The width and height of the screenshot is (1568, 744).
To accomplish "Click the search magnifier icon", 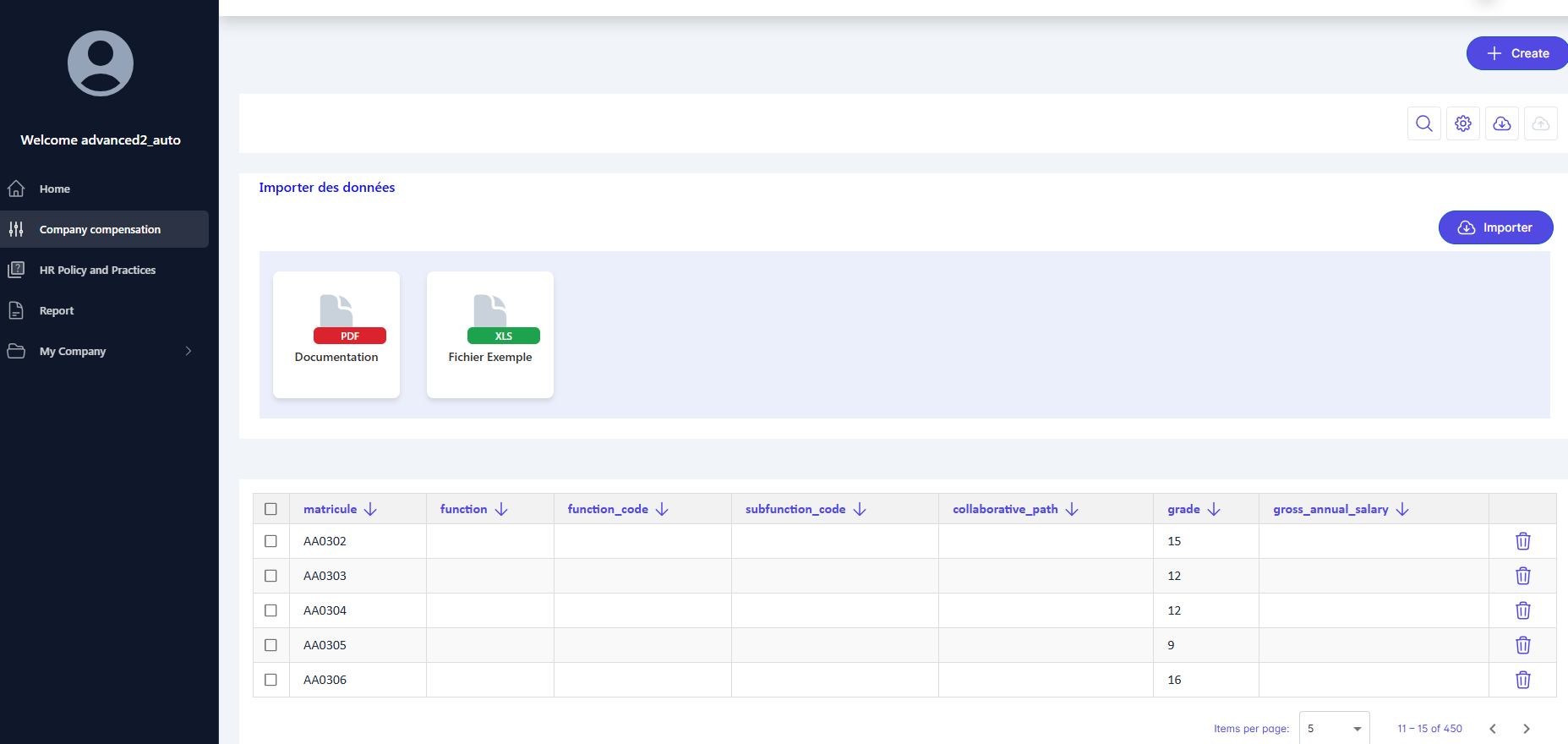I will (x=1423, y=123).
